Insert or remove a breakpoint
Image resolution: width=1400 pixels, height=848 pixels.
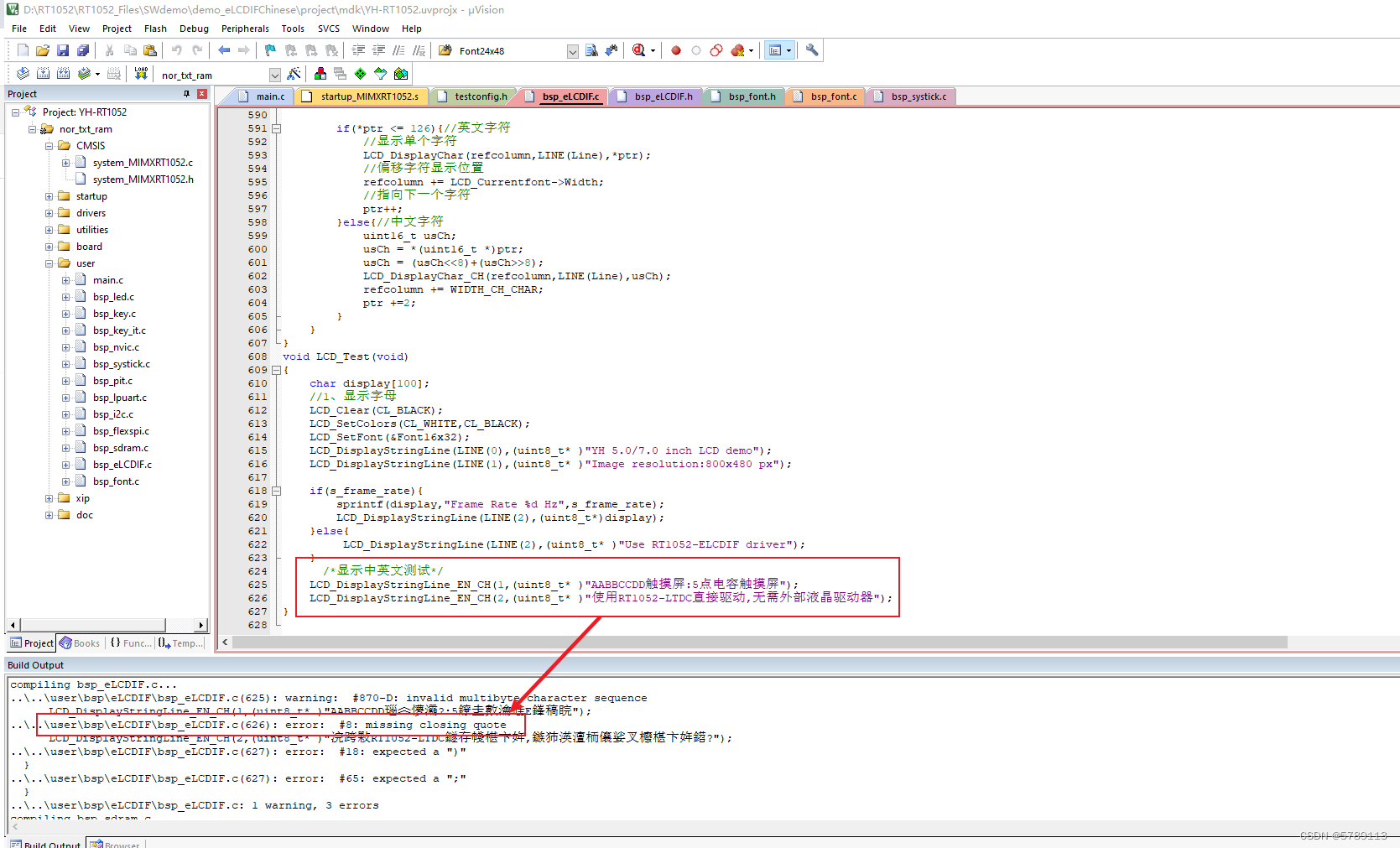[676, 49]
